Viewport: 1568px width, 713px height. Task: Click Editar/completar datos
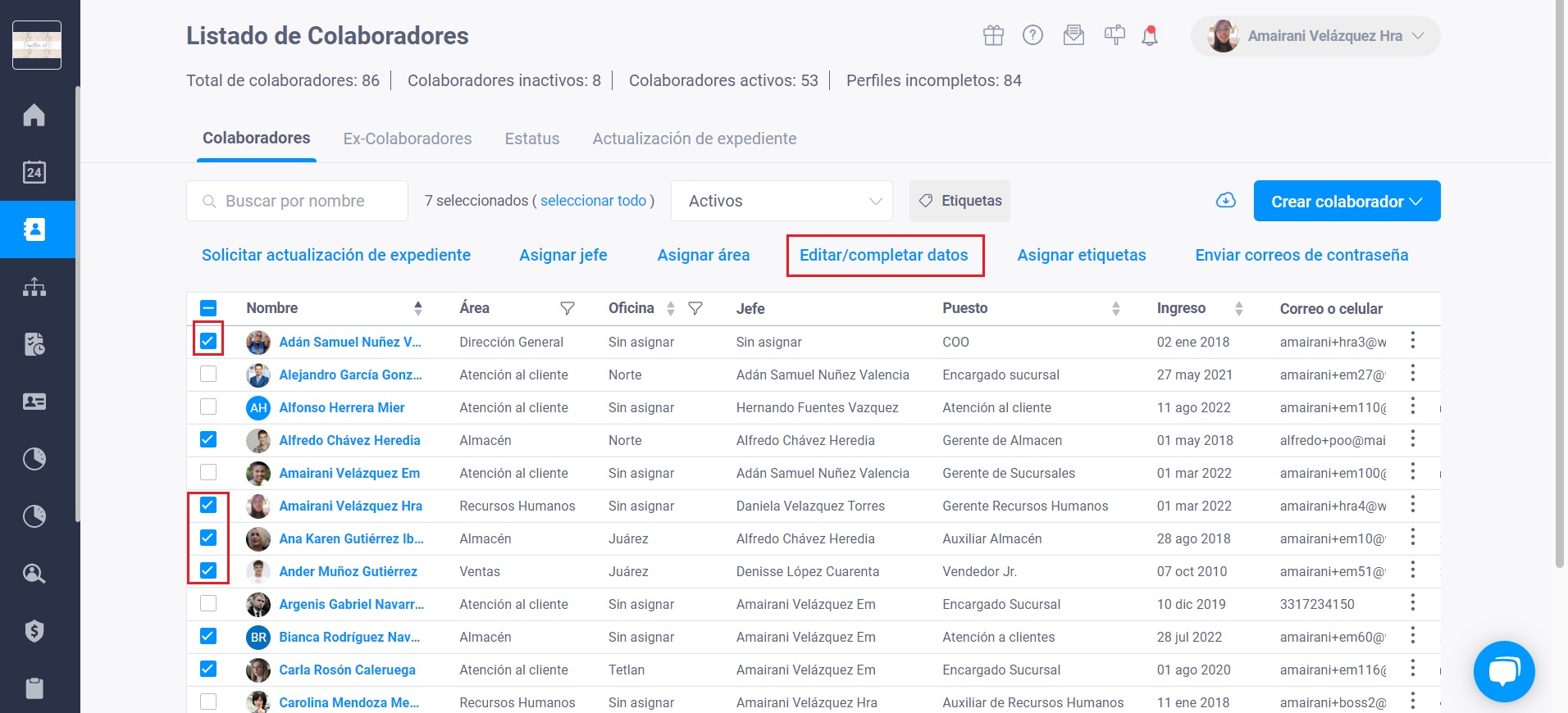[x=884, y=255]
